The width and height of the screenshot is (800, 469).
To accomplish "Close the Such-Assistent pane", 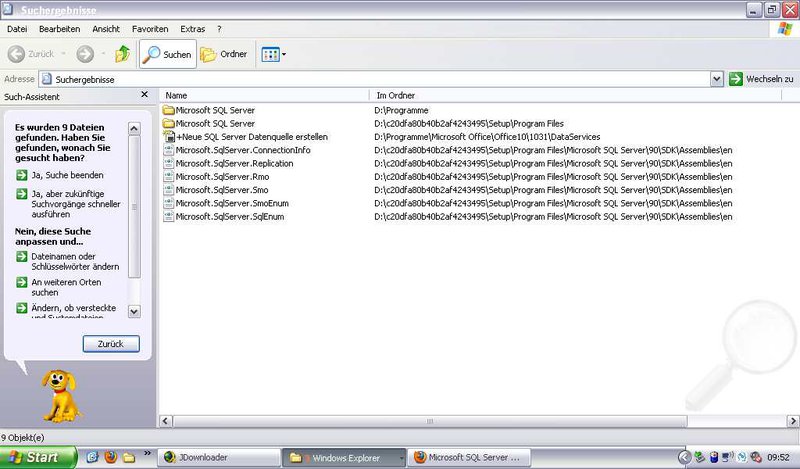I will 144,94.
